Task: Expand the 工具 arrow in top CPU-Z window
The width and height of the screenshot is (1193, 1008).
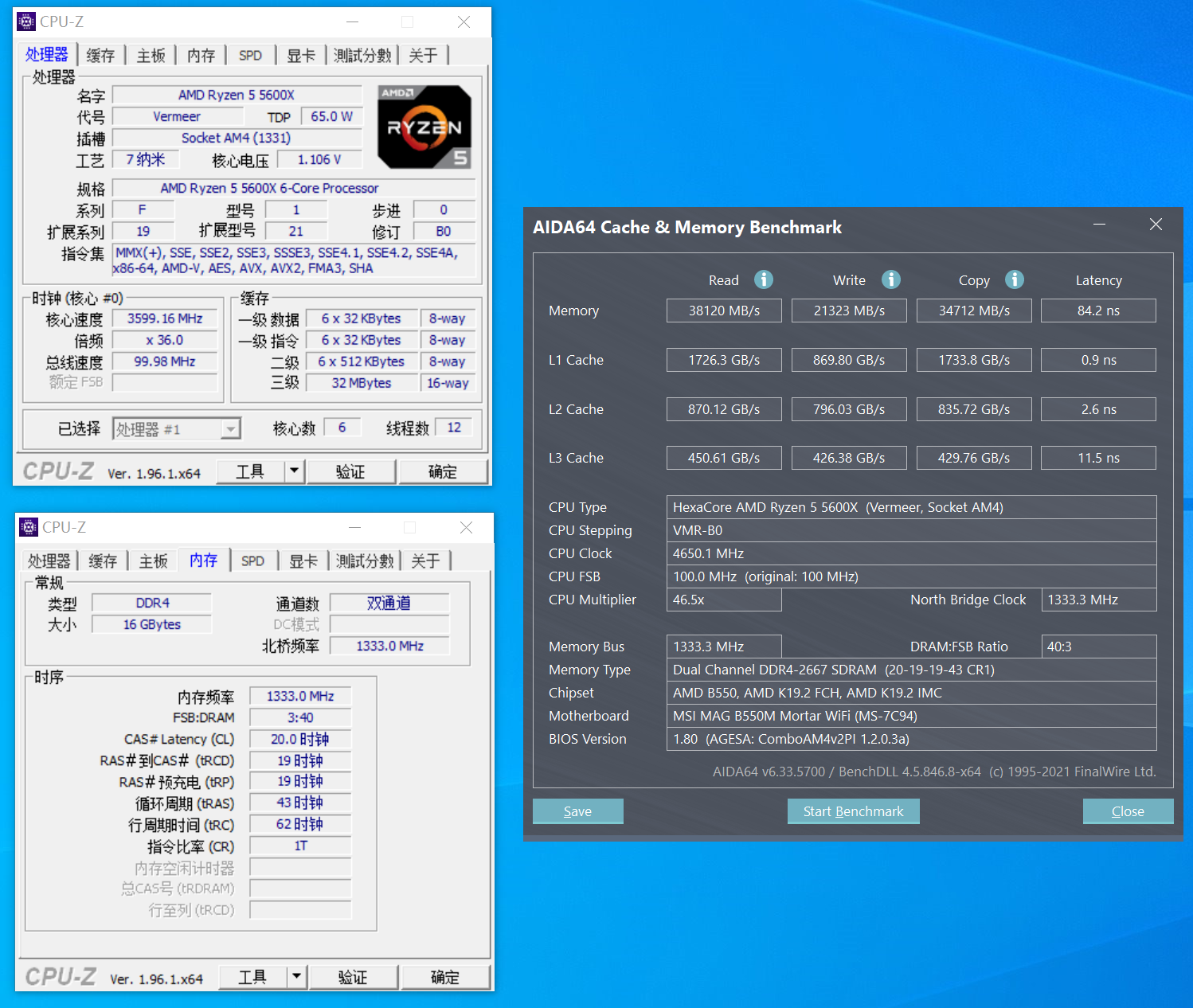Action: point(294,471)
